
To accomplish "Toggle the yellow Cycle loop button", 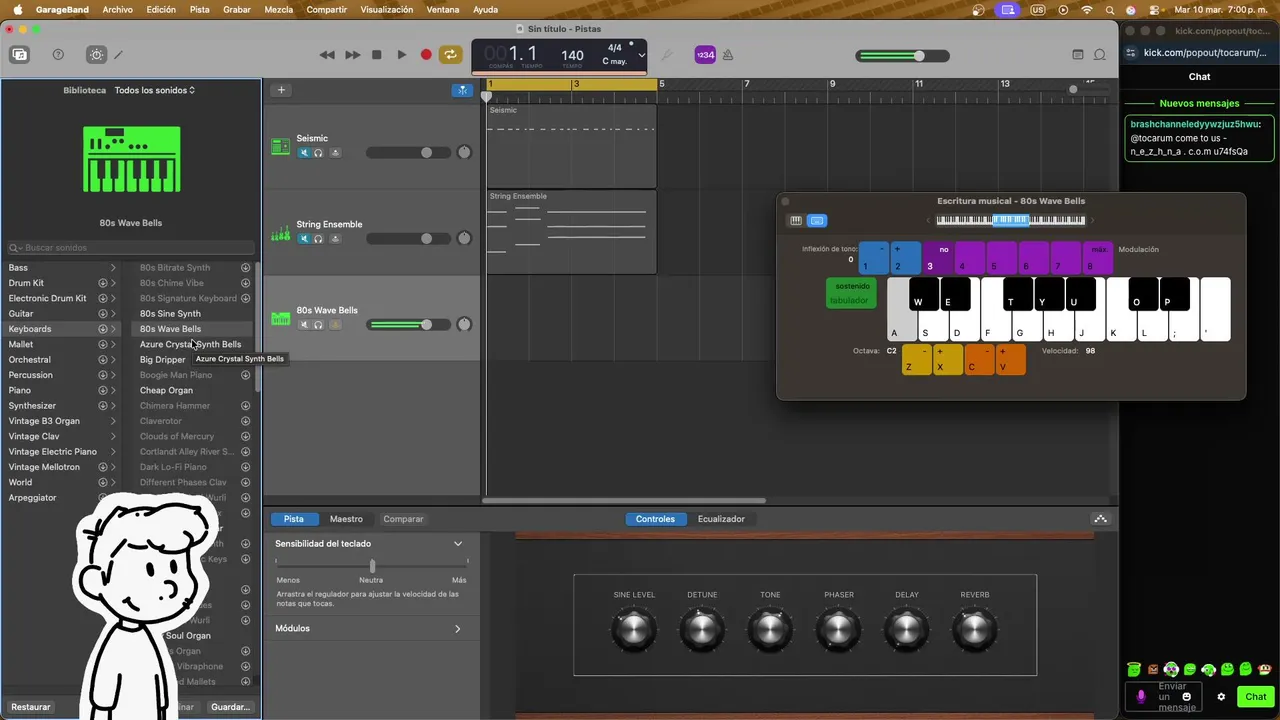I will [x=451, y=55].
